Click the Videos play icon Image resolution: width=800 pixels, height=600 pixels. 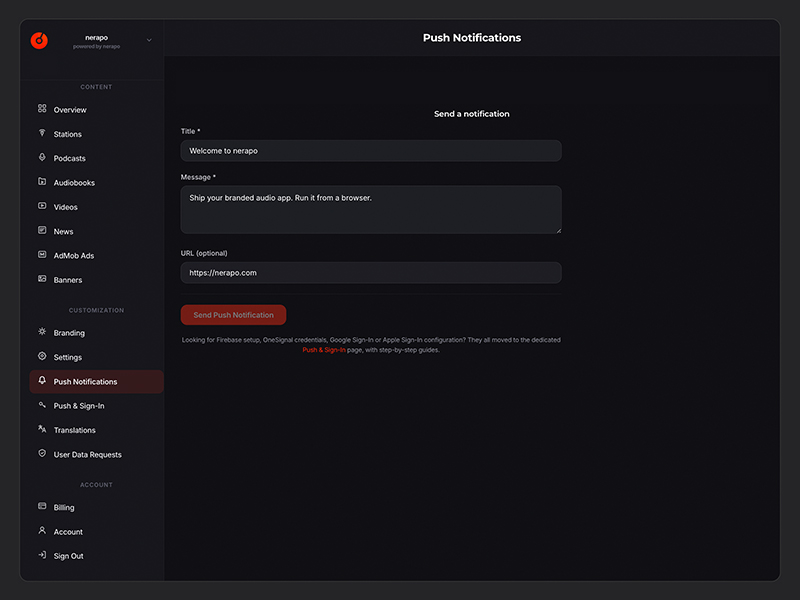pos(42,206)
